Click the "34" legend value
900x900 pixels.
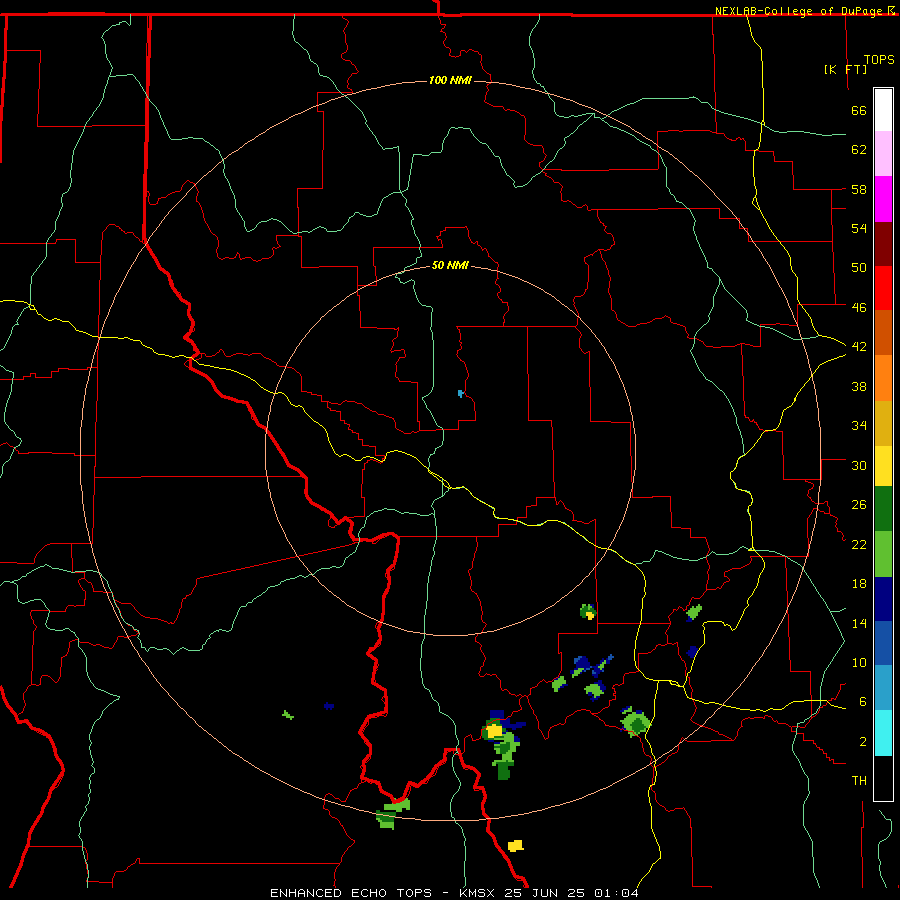point(859,426)
